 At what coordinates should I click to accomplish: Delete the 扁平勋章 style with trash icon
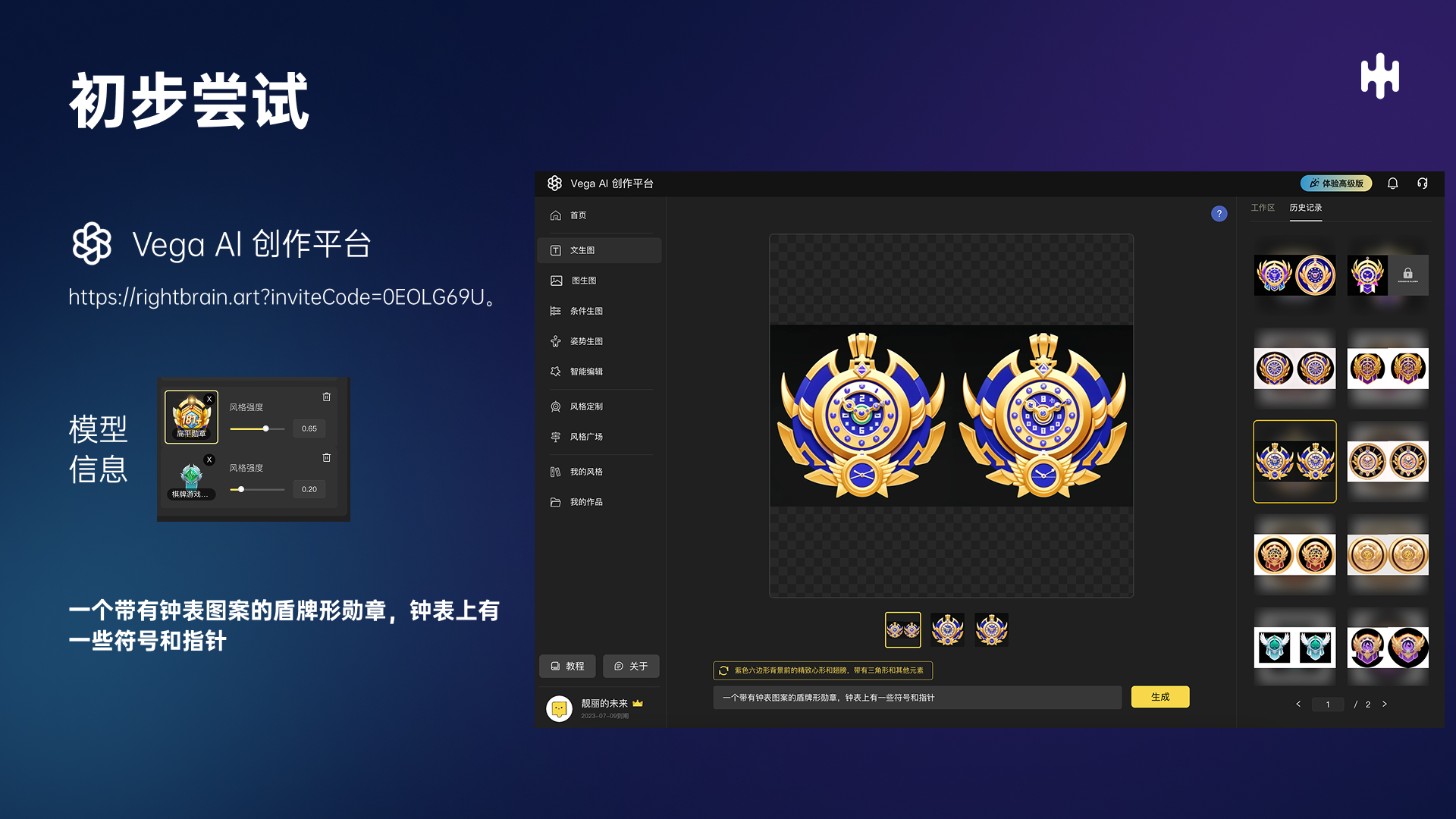click(x=327, y=397)
